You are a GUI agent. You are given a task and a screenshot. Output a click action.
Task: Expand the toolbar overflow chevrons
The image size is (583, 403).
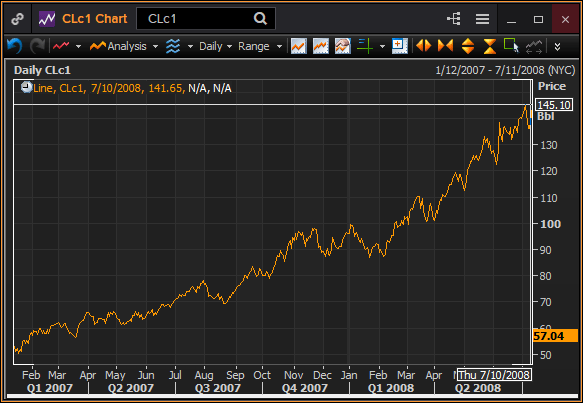tap(557, 46)
